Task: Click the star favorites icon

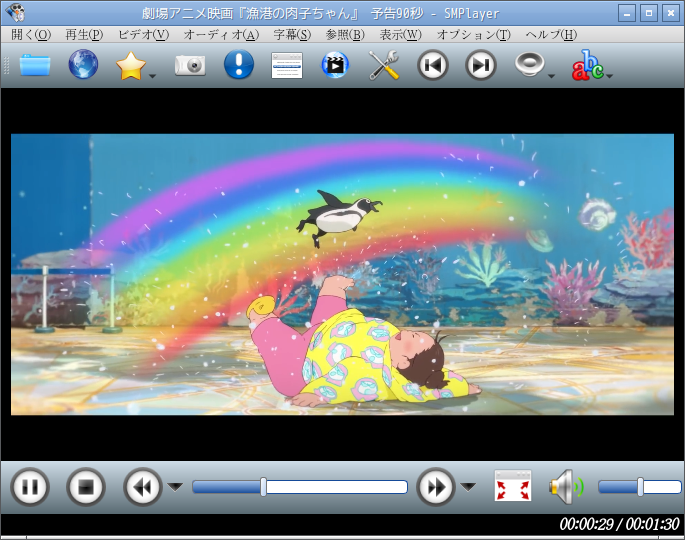Action: (x=131, y=66)
